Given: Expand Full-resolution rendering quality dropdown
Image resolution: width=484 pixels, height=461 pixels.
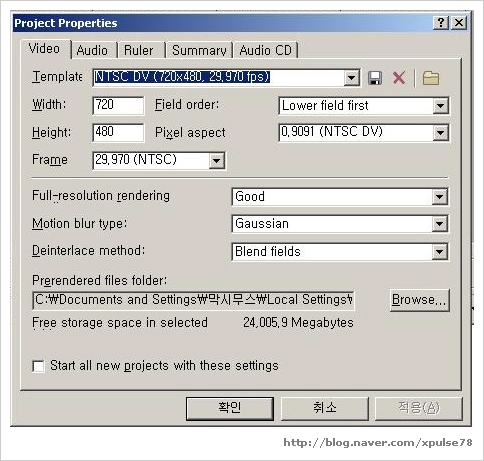Looking at the screenshot, I should pos(439,197).
